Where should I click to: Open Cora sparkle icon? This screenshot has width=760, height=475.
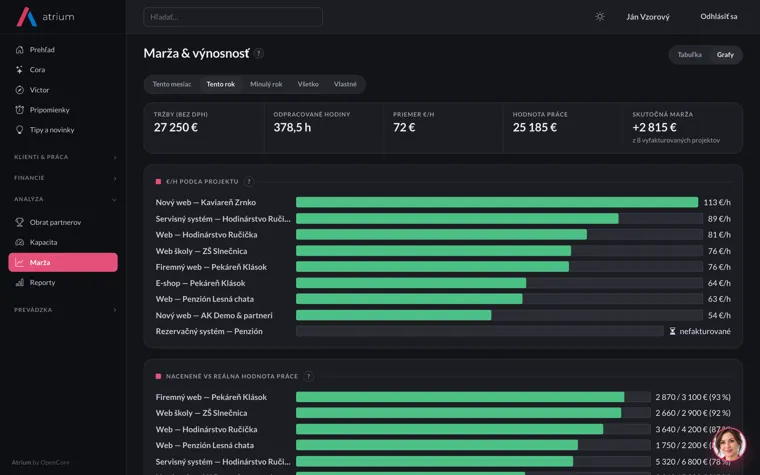point(19,70)
